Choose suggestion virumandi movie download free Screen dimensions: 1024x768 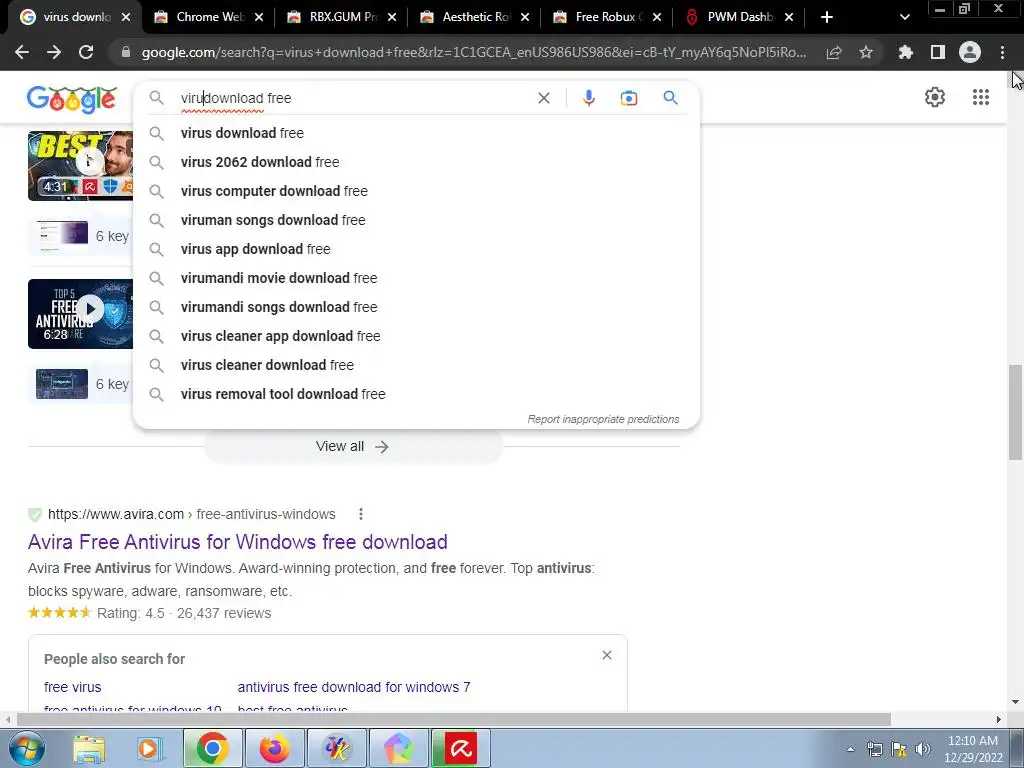[416, 278]
